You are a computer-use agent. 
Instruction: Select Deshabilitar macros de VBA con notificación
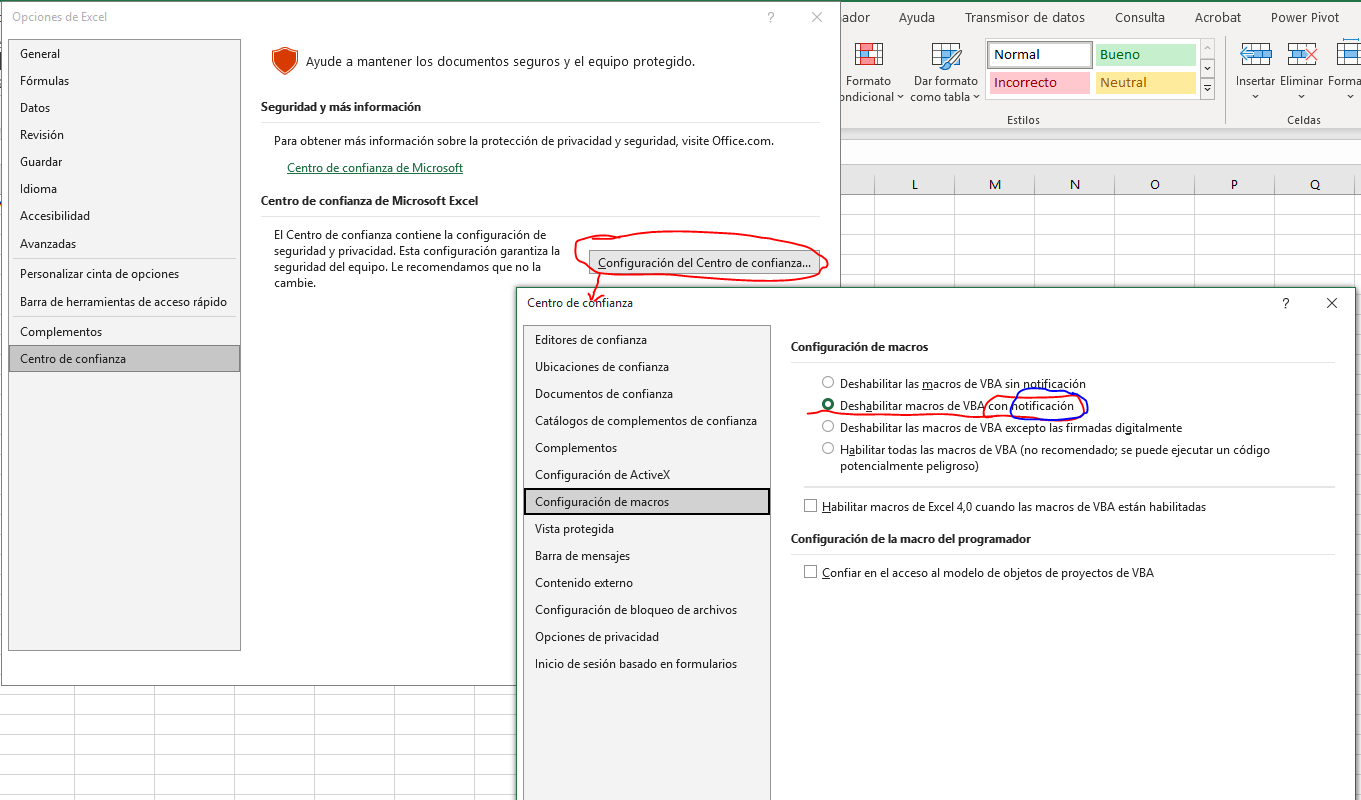pyautogui.click(x=828, y=405)
